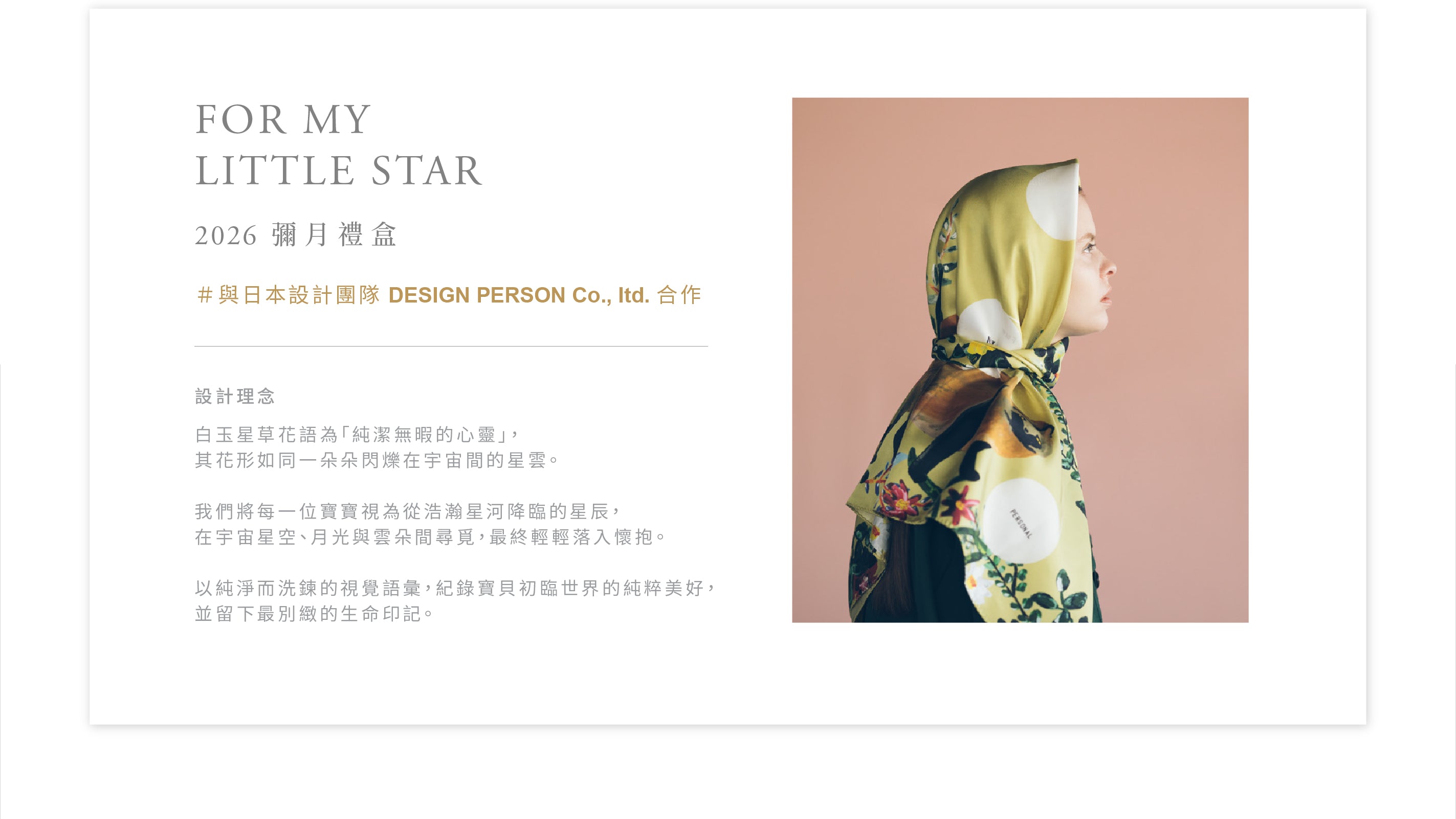Click the FOR MY heading line
Image resolution: width=1456 pixels, height=819 pixels.
pyautogui.click(x=282, y=119)
